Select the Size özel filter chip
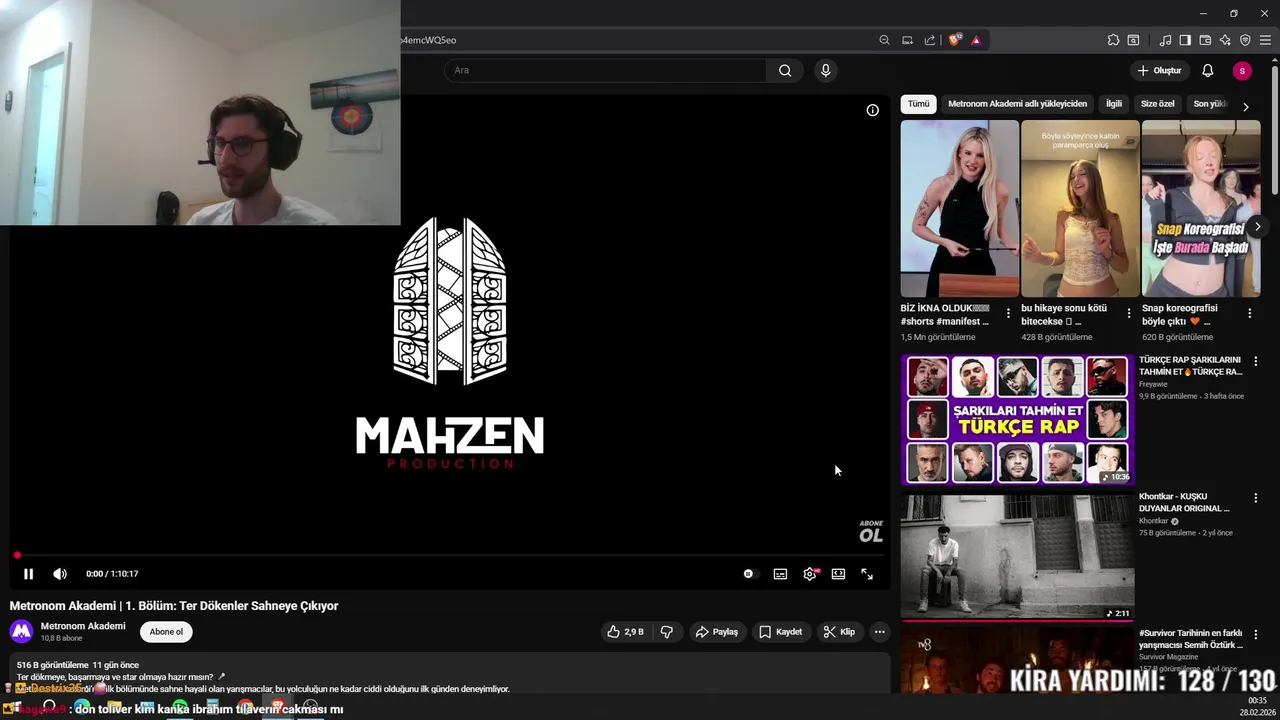 coord(1158,104)
